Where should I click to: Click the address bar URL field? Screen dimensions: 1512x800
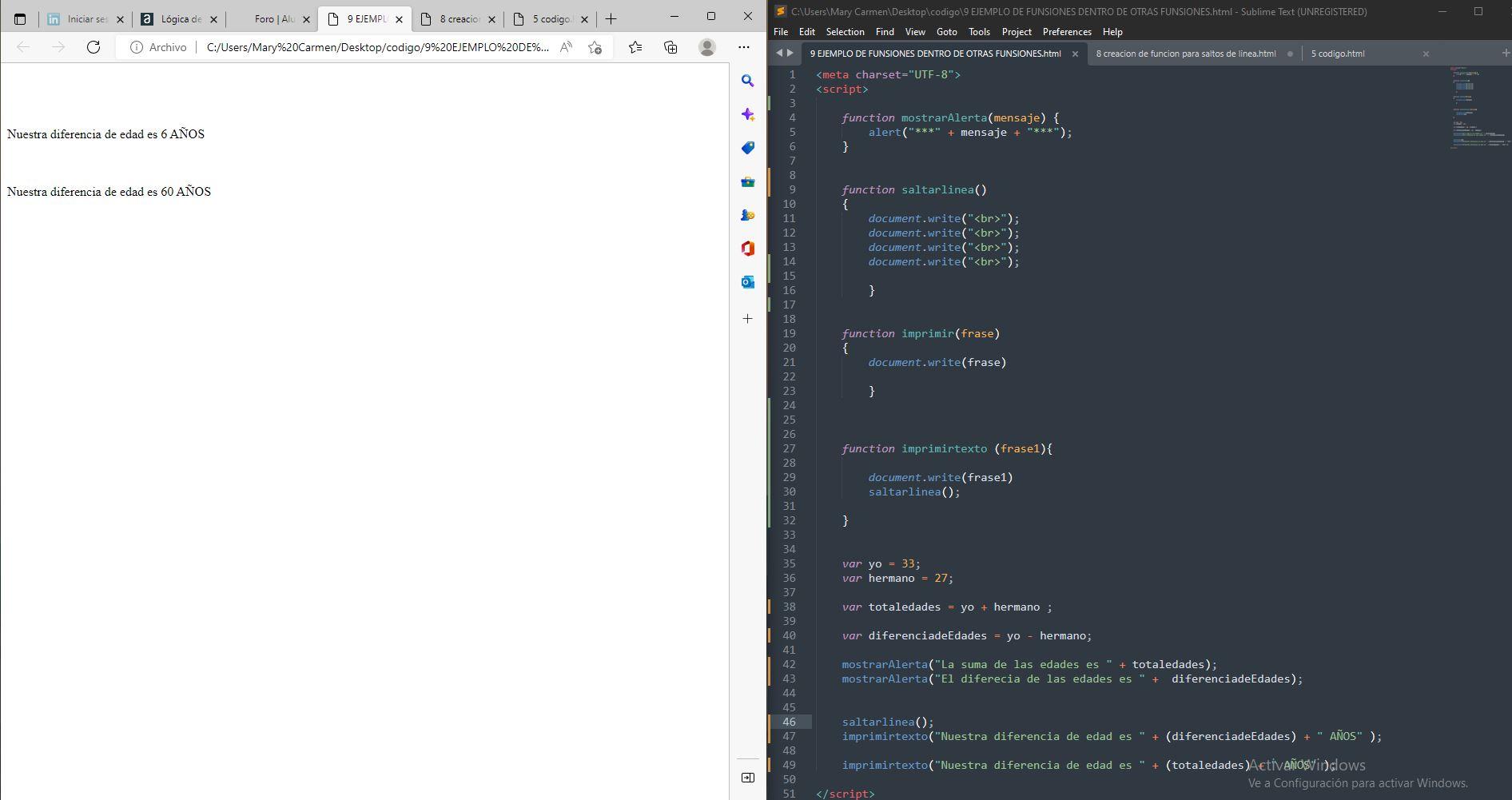(x=377, y=47)
